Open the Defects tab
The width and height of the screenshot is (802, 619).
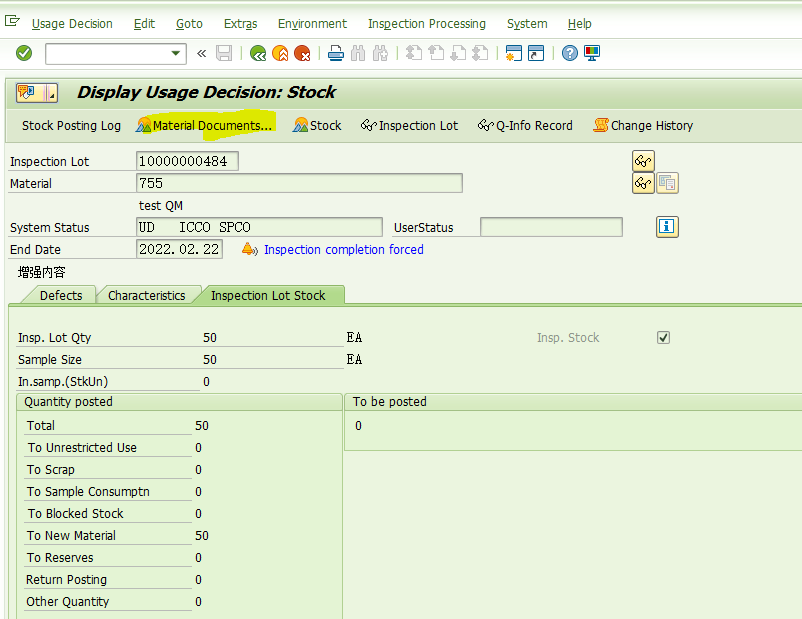61,296
